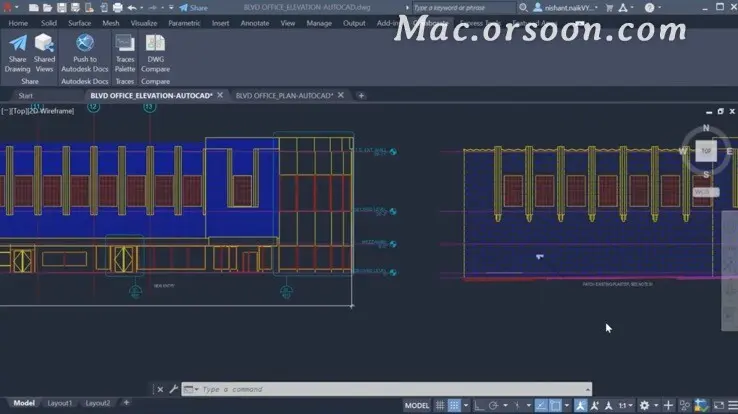Click the search keyword input field
The image size is (738, 414).
[x=464, y=8]
